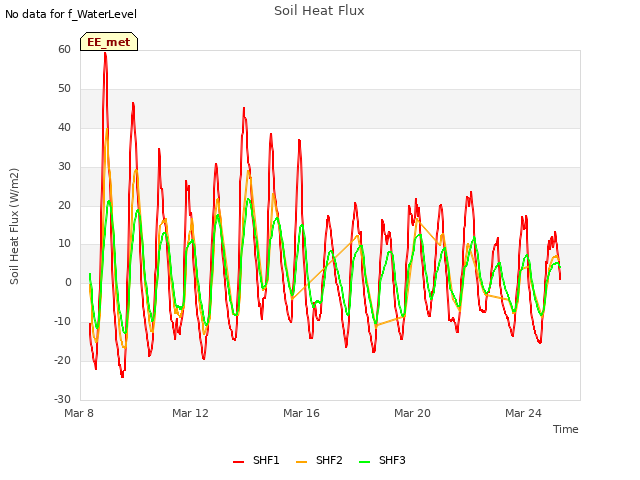Click the Mar 16 x-axis label
640x480 pixels.
pyautogui.click(x=301, y=413)
